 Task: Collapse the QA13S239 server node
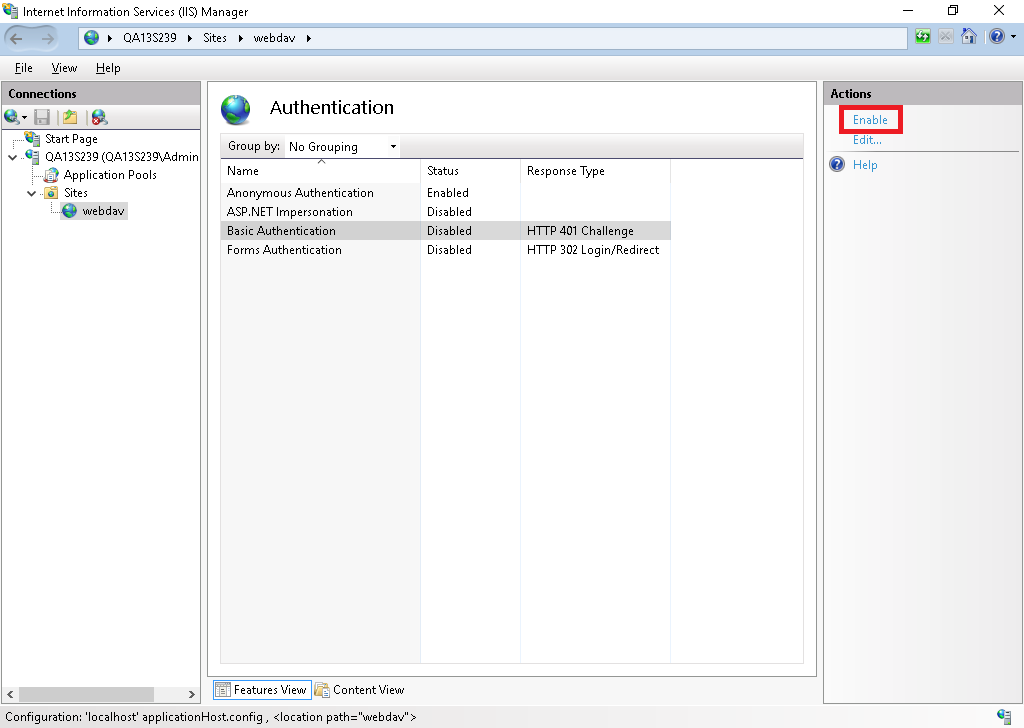12,157
